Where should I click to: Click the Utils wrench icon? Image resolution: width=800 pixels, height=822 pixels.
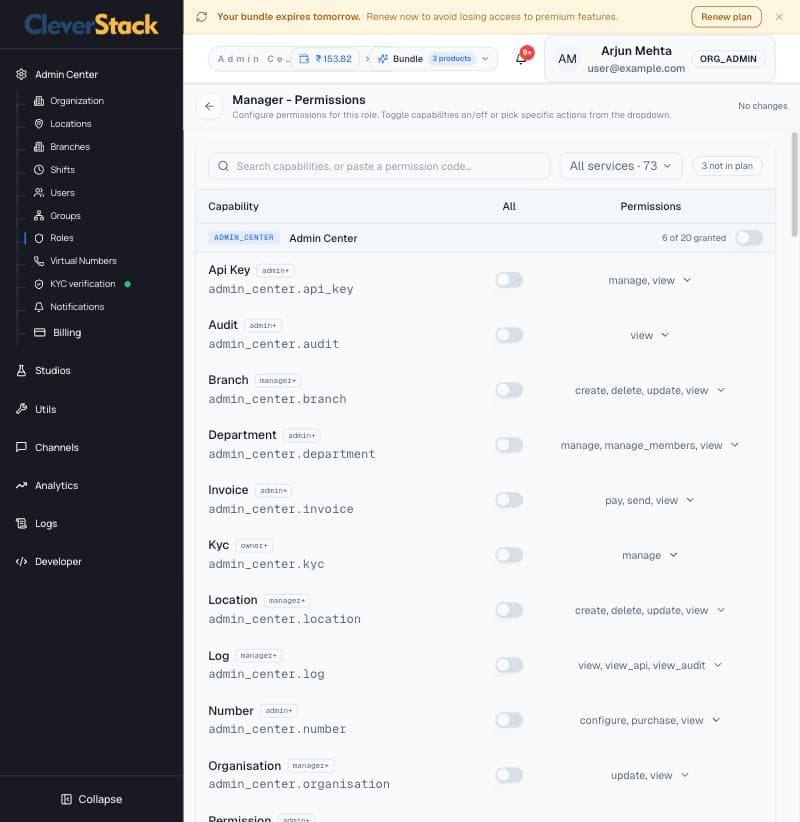(x=21, y=409)
